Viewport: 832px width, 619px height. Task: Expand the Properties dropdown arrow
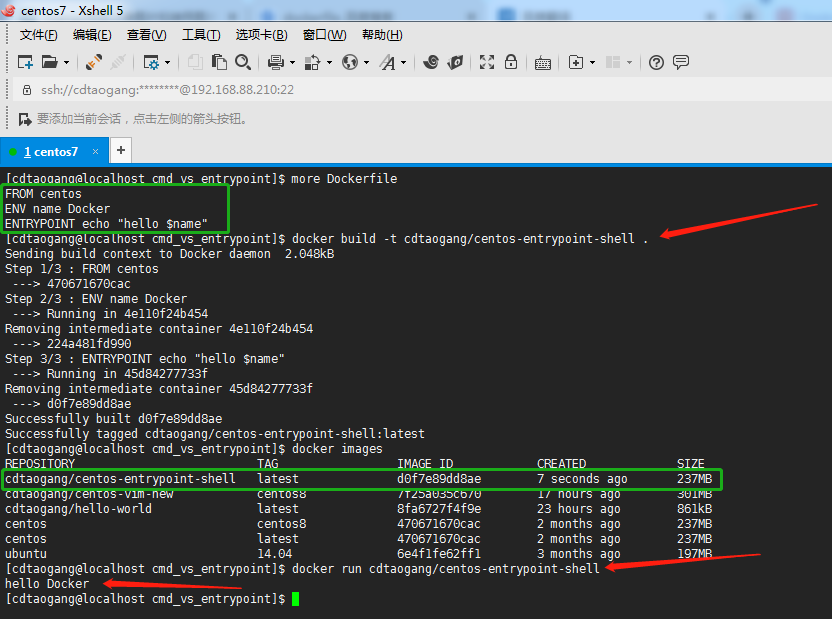[x=168, y=63]
